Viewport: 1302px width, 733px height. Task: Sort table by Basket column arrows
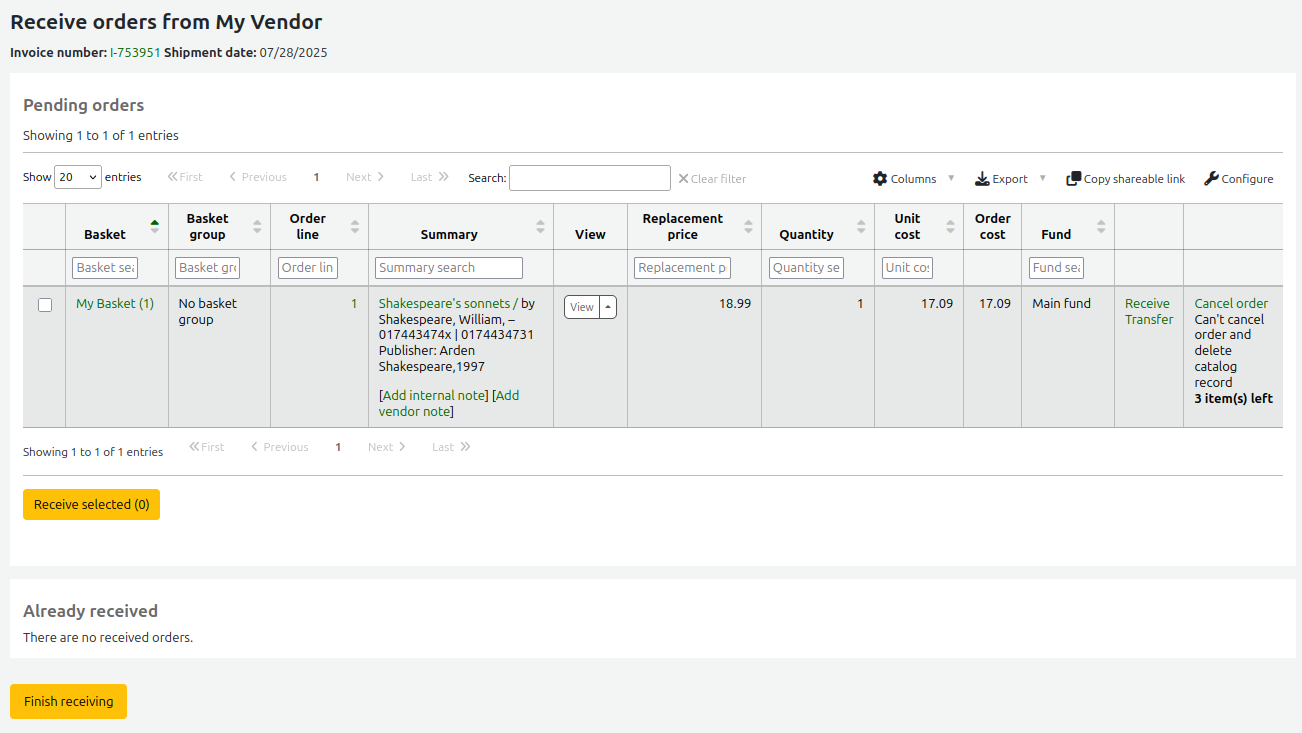(154, 227)
